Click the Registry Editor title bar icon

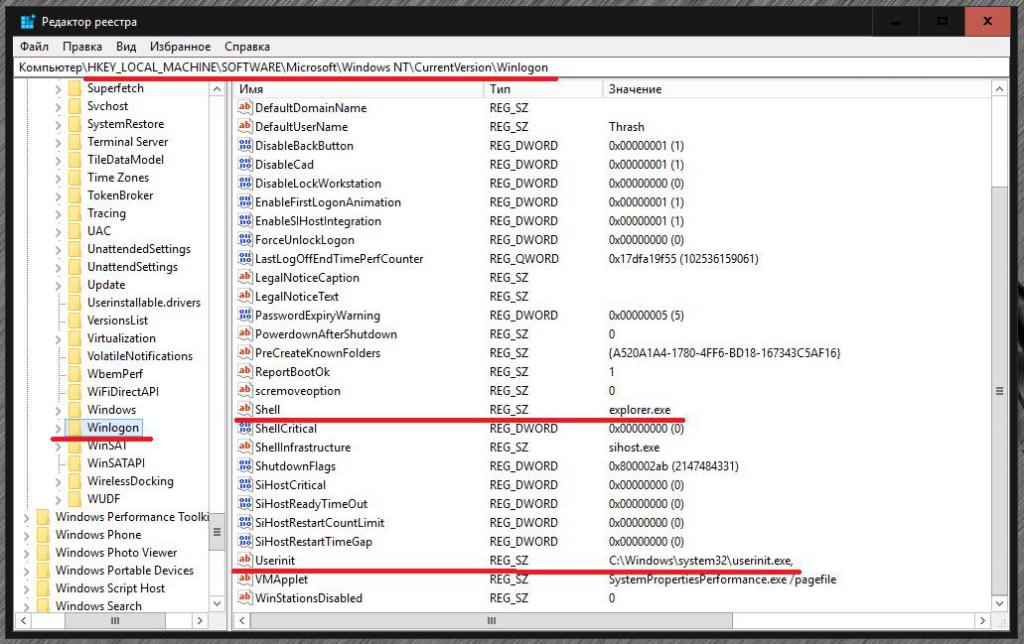(27, 22)
